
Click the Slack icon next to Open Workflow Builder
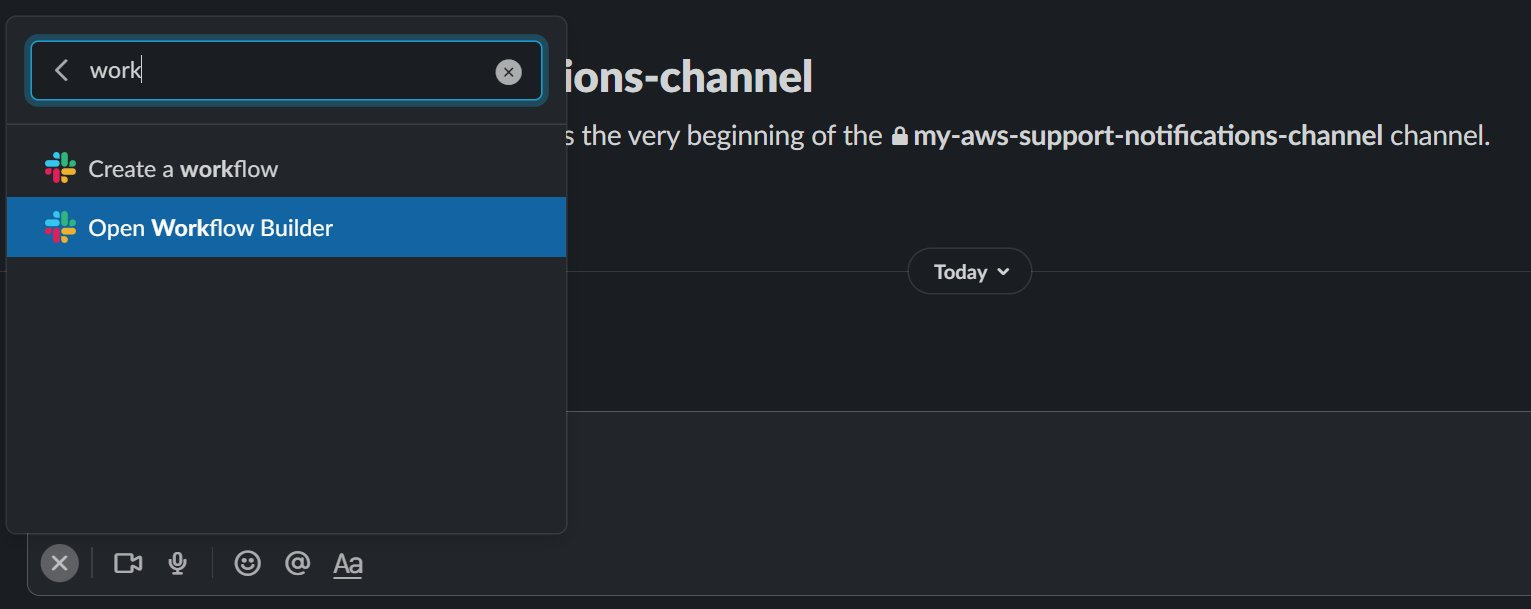pyautogui.click(x=59, y=227)
